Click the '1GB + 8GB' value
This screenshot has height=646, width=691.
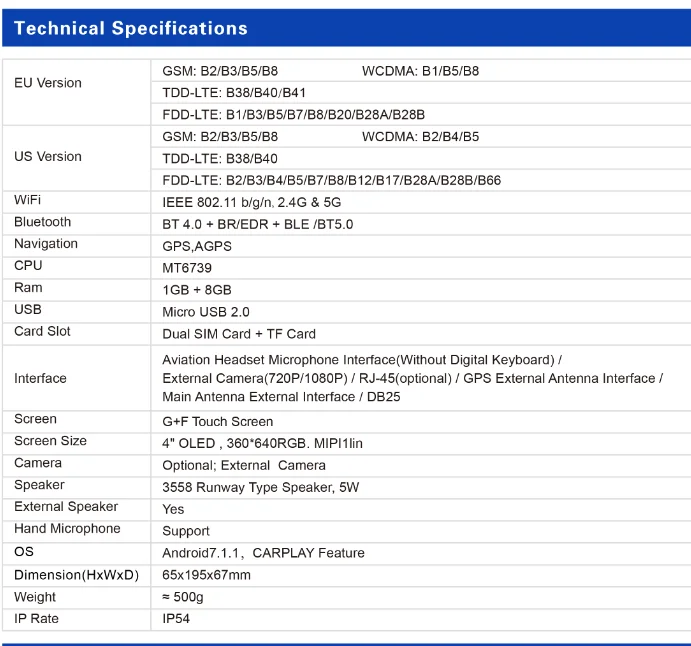click(197, 290)
